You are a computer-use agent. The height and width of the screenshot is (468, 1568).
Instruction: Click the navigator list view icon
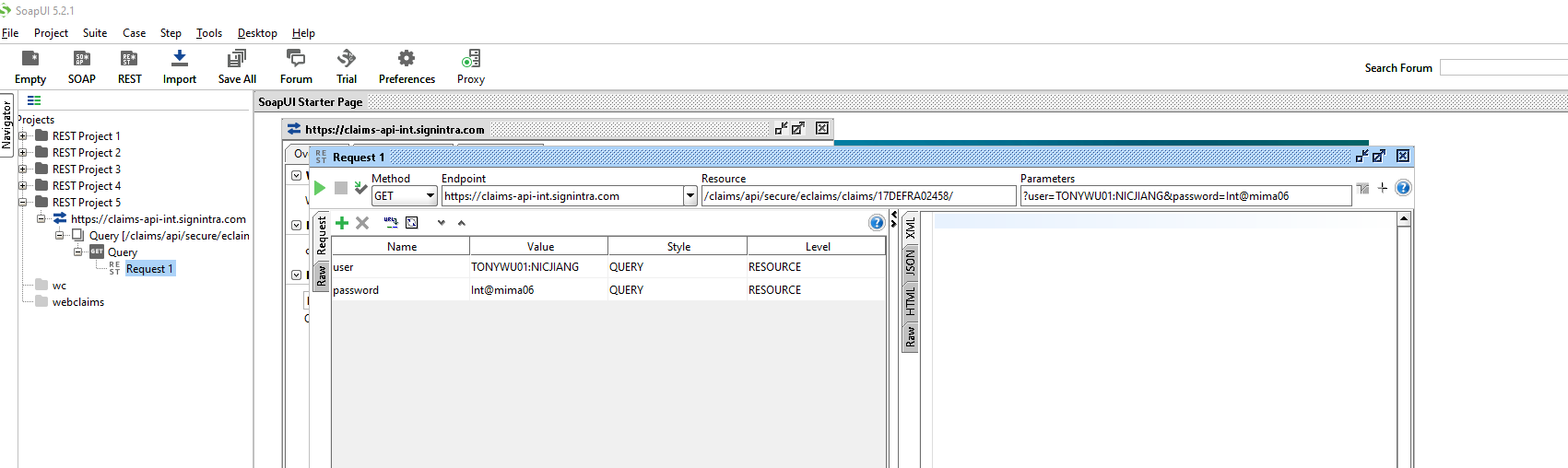[x=34, y=101]
